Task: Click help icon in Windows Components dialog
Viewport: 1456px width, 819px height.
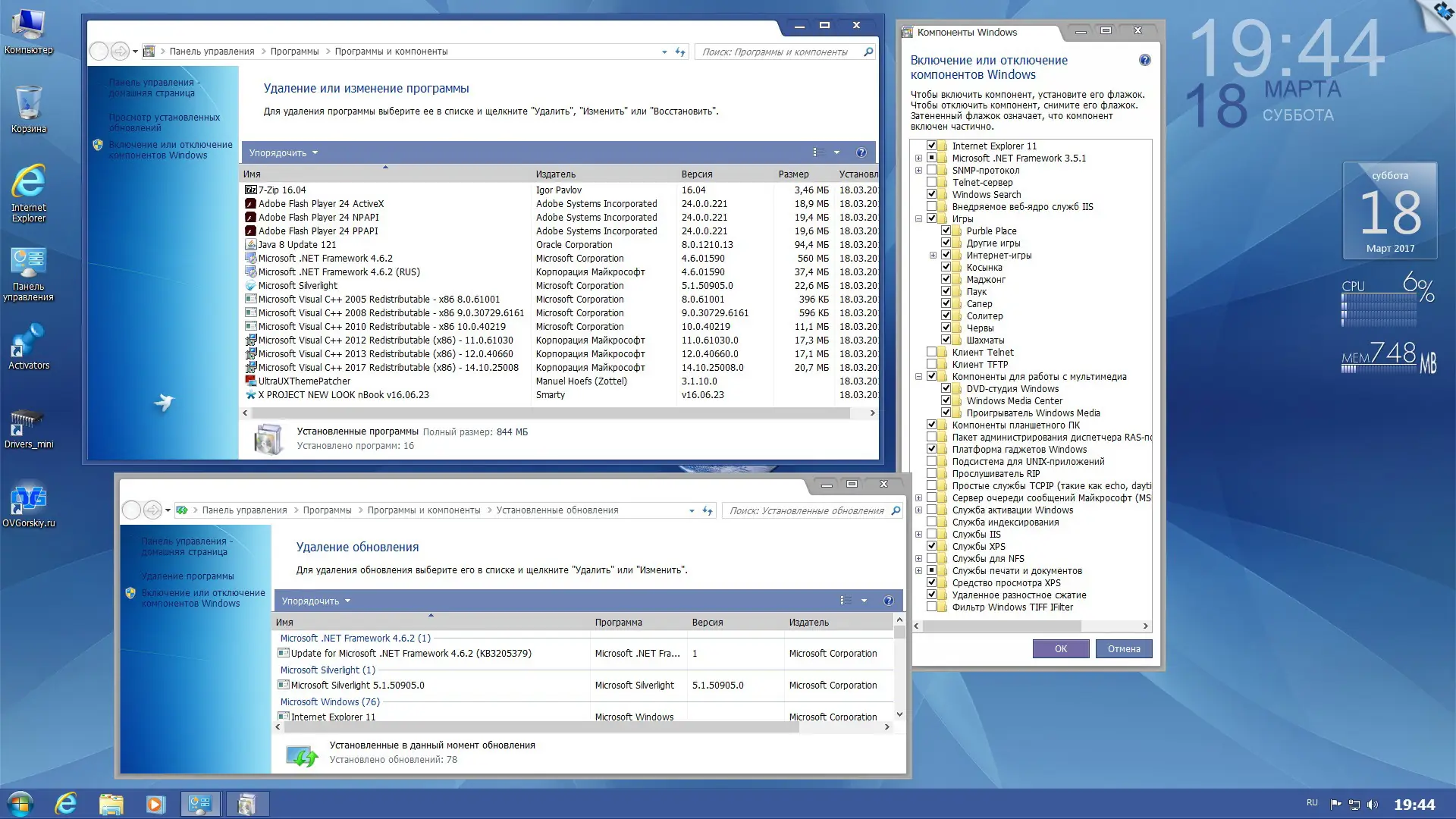Action: (x=1144, y=61)
